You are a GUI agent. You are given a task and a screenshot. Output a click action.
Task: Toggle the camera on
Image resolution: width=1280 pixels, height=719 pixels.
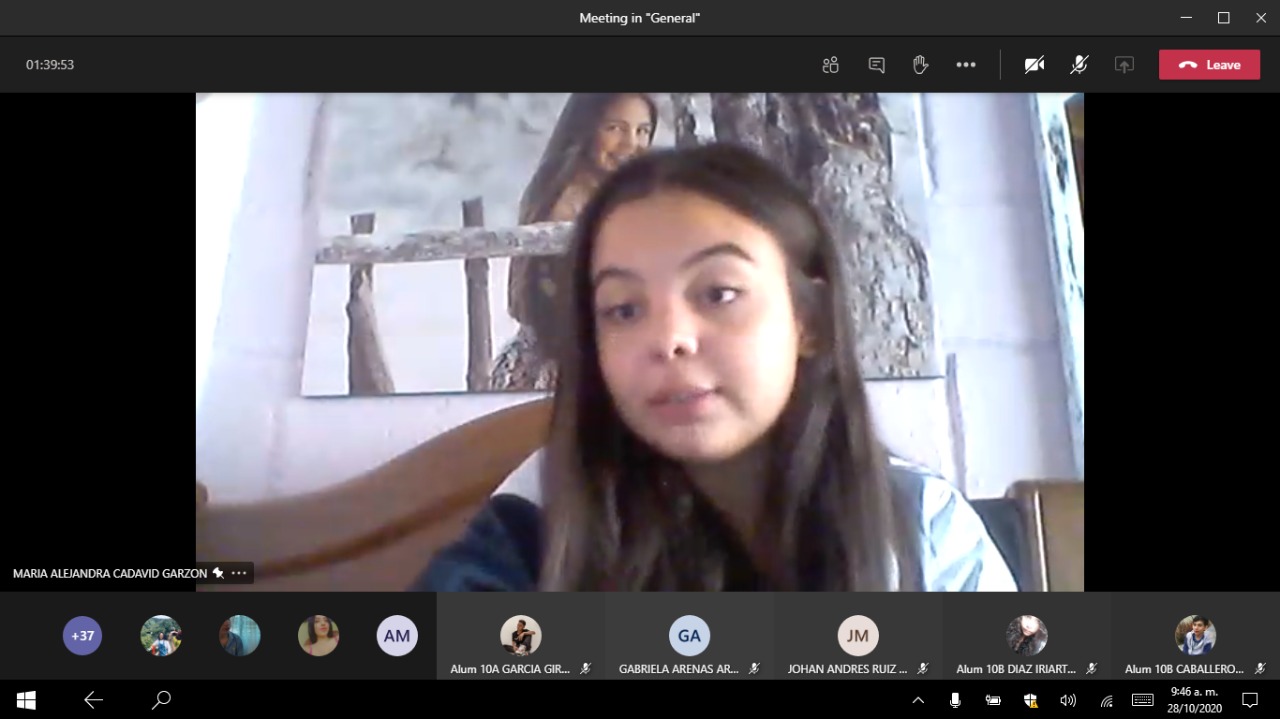tap(1034, 65)
